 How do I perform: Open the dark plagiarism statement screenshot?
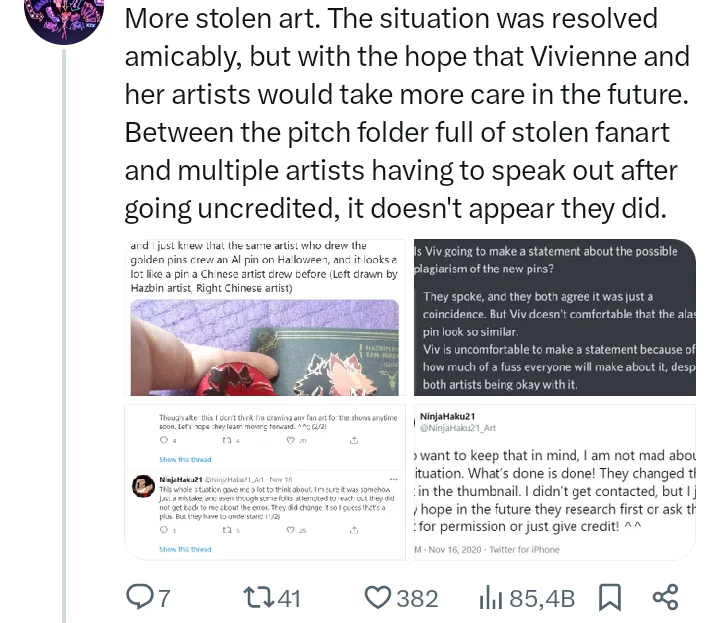point(555,318)
